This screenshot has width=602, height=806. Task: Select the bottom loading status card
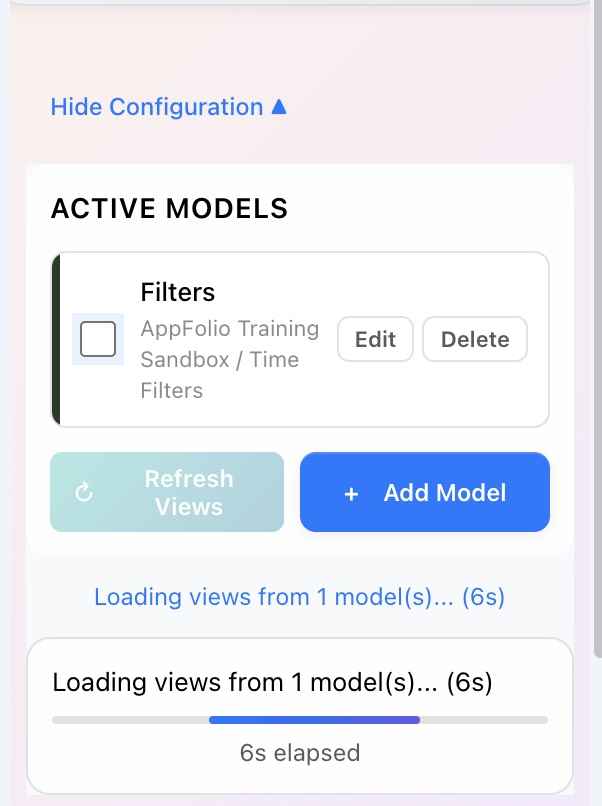pyautogui.click(x=300, y=716)
